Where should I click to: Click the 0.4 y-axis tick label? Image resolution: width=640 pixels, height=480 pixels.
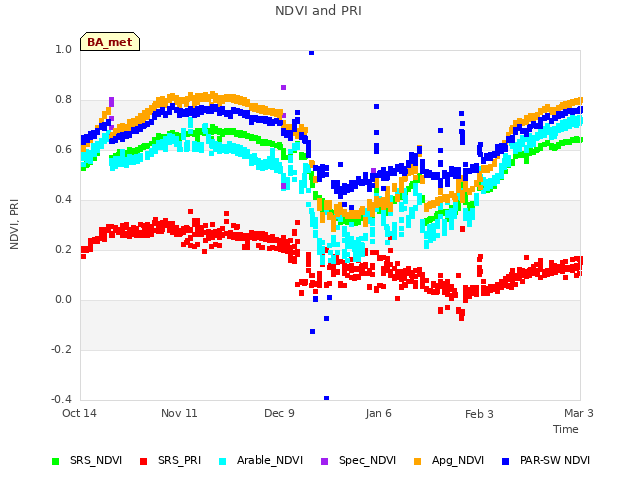coord(63,200)
